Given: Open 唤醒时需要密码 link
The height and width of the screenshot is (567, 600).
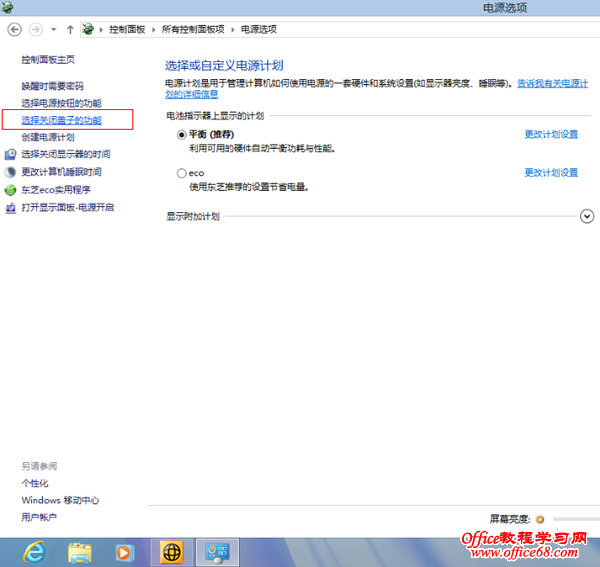Looking at the screenshot, I should click(52, 86).
